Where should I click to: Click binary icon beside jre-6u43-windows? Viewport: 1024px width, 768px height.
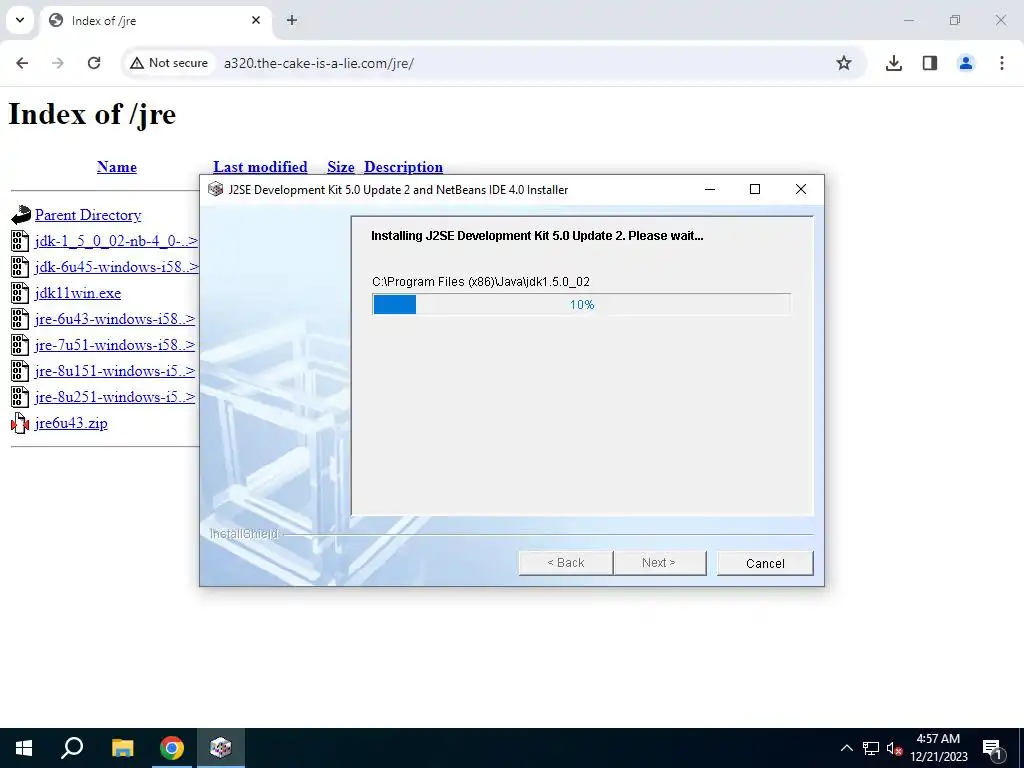(20, 319)
